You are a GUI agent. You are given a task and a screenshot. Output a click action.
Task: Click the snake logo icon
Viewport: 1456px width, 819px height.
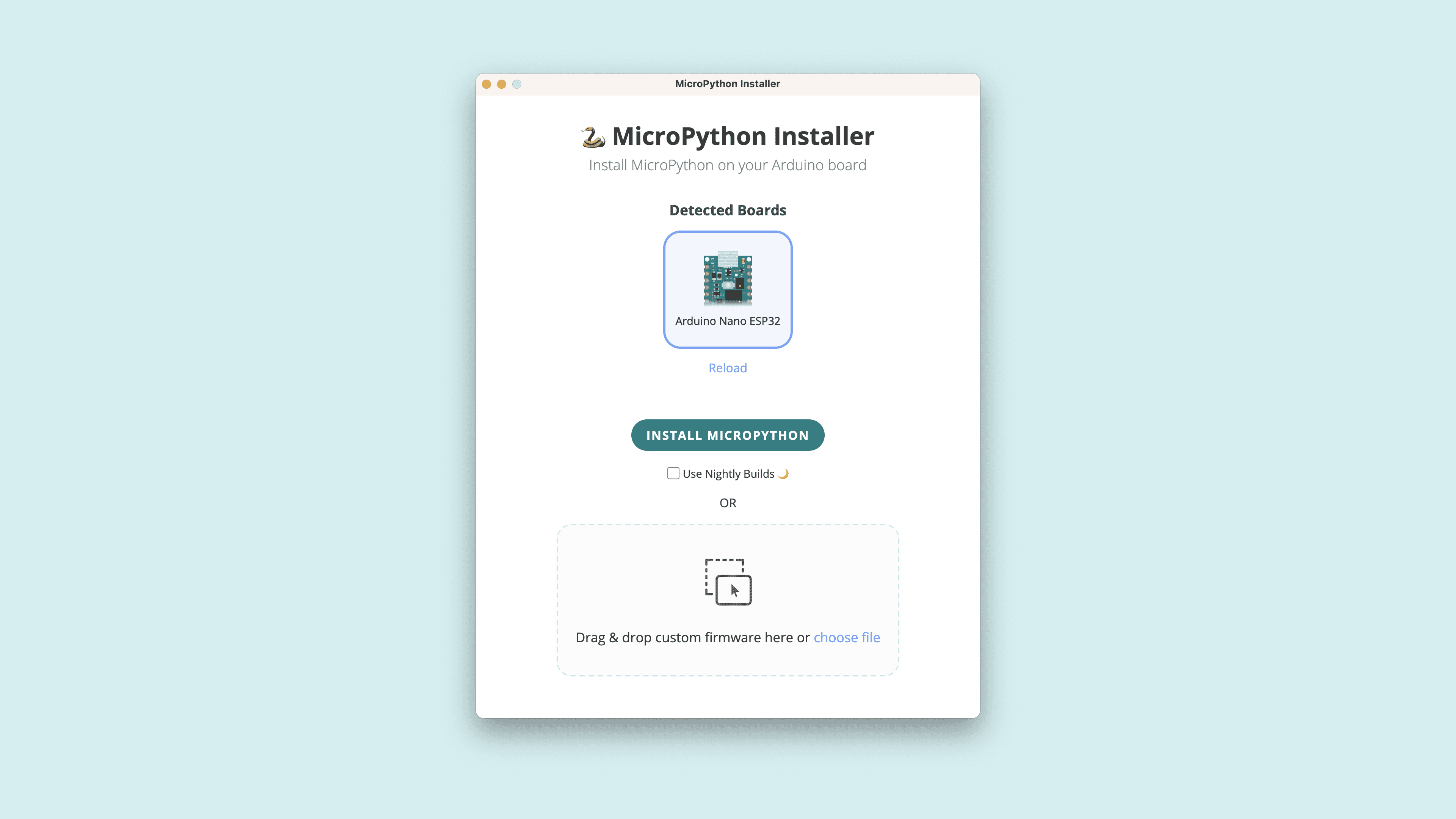593,137
